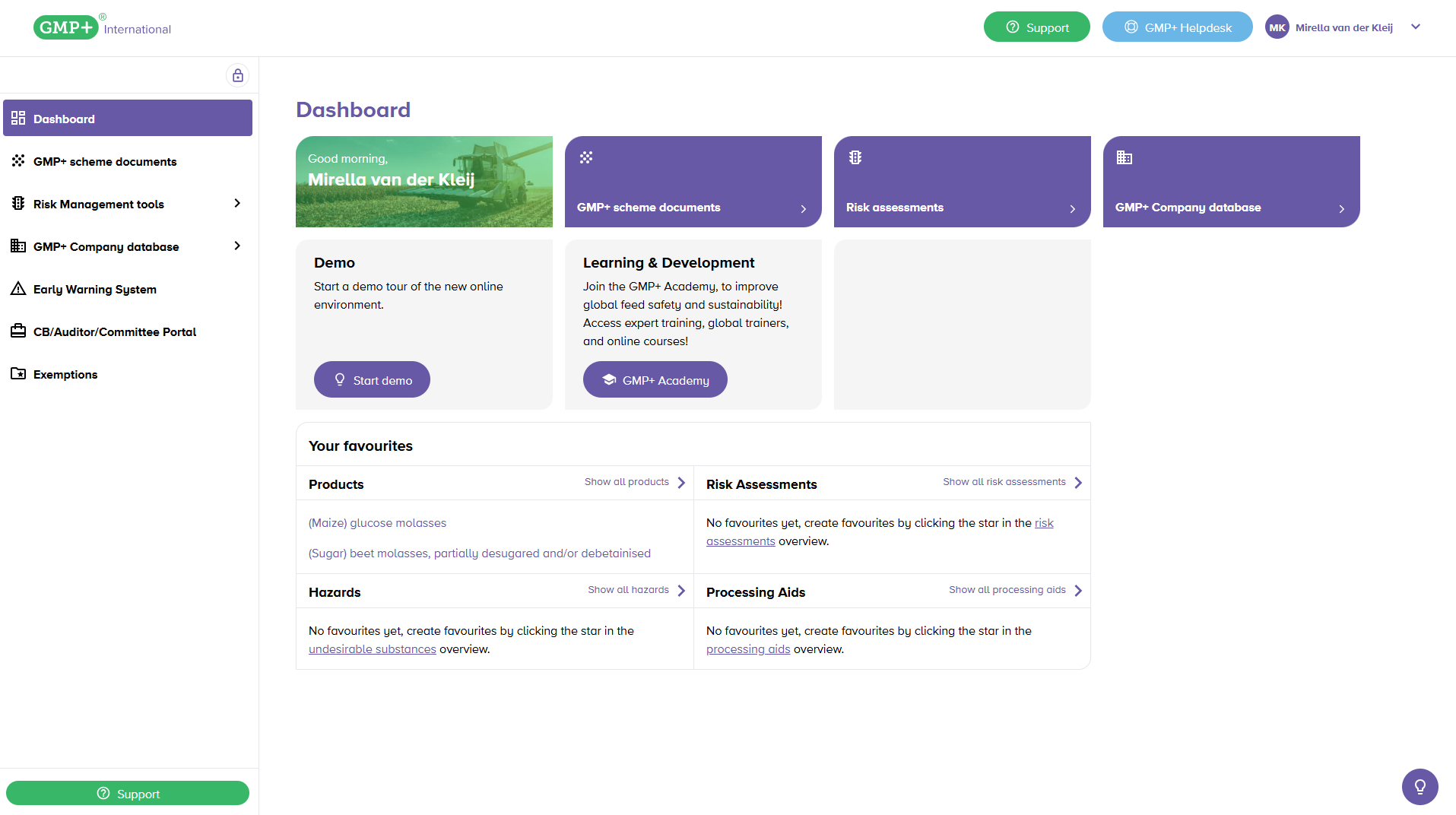The image size is (1456, 815).
Task: Click the GMP+ Company database card label
Action: [1188, 208]
